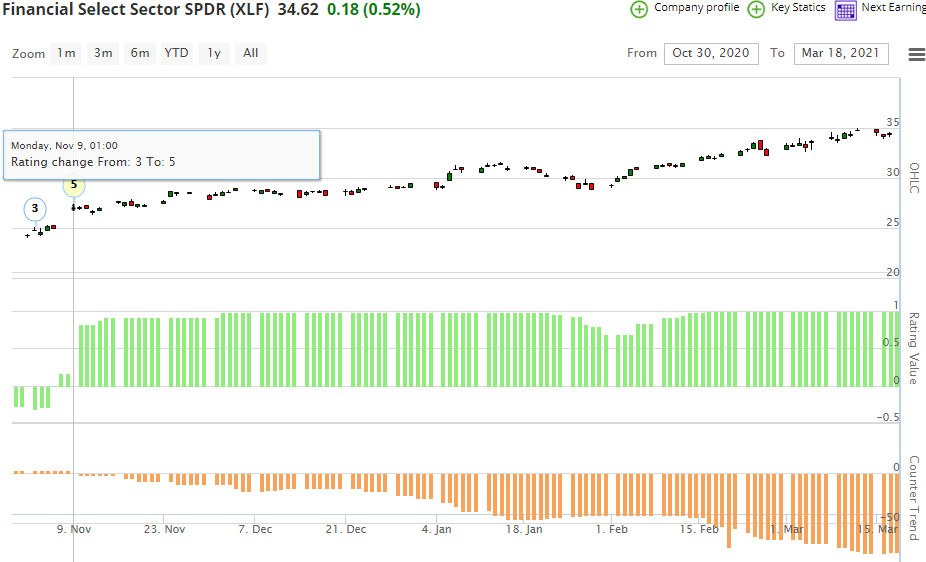This screenshot has height=562, width=926.
Task: Edit the From date field Oct 30, 2020
Action: pos(711,53)
